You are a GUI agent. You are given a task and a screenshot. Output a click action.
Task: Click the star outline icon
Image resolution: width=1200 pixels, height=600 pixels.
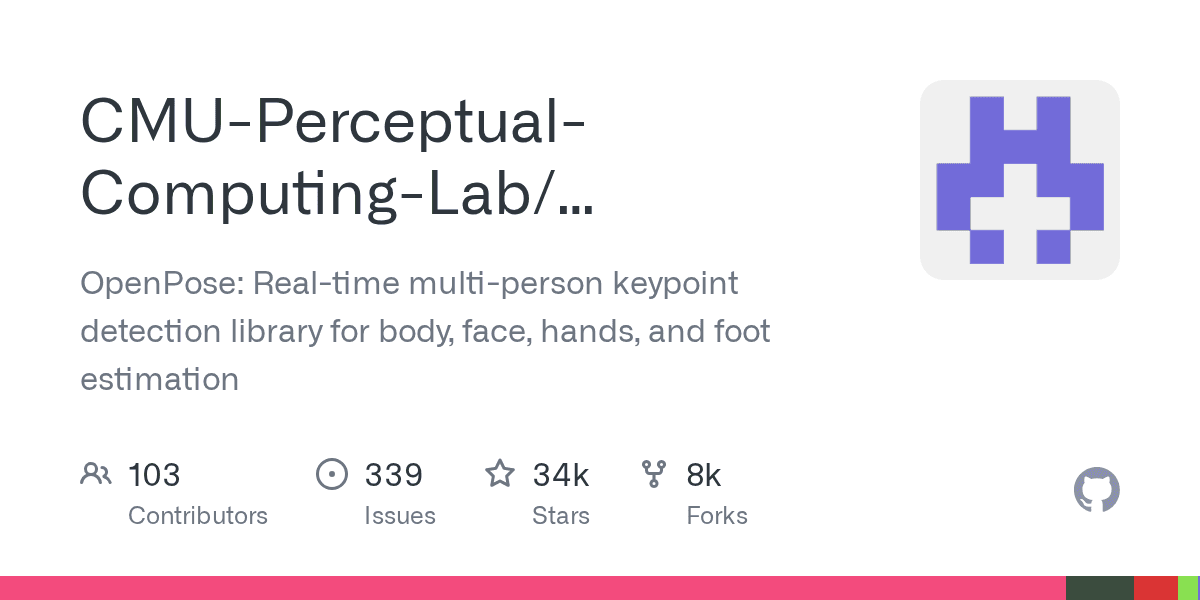pos(499,474)
